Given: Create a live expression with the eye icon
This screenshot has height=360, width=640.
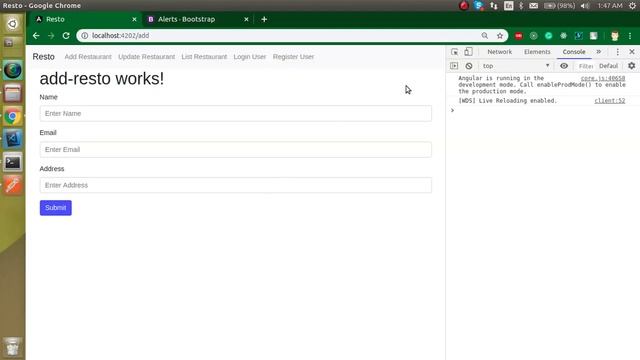Looking at the screenshot, I should pyautogui.click(x=564, y=66).
